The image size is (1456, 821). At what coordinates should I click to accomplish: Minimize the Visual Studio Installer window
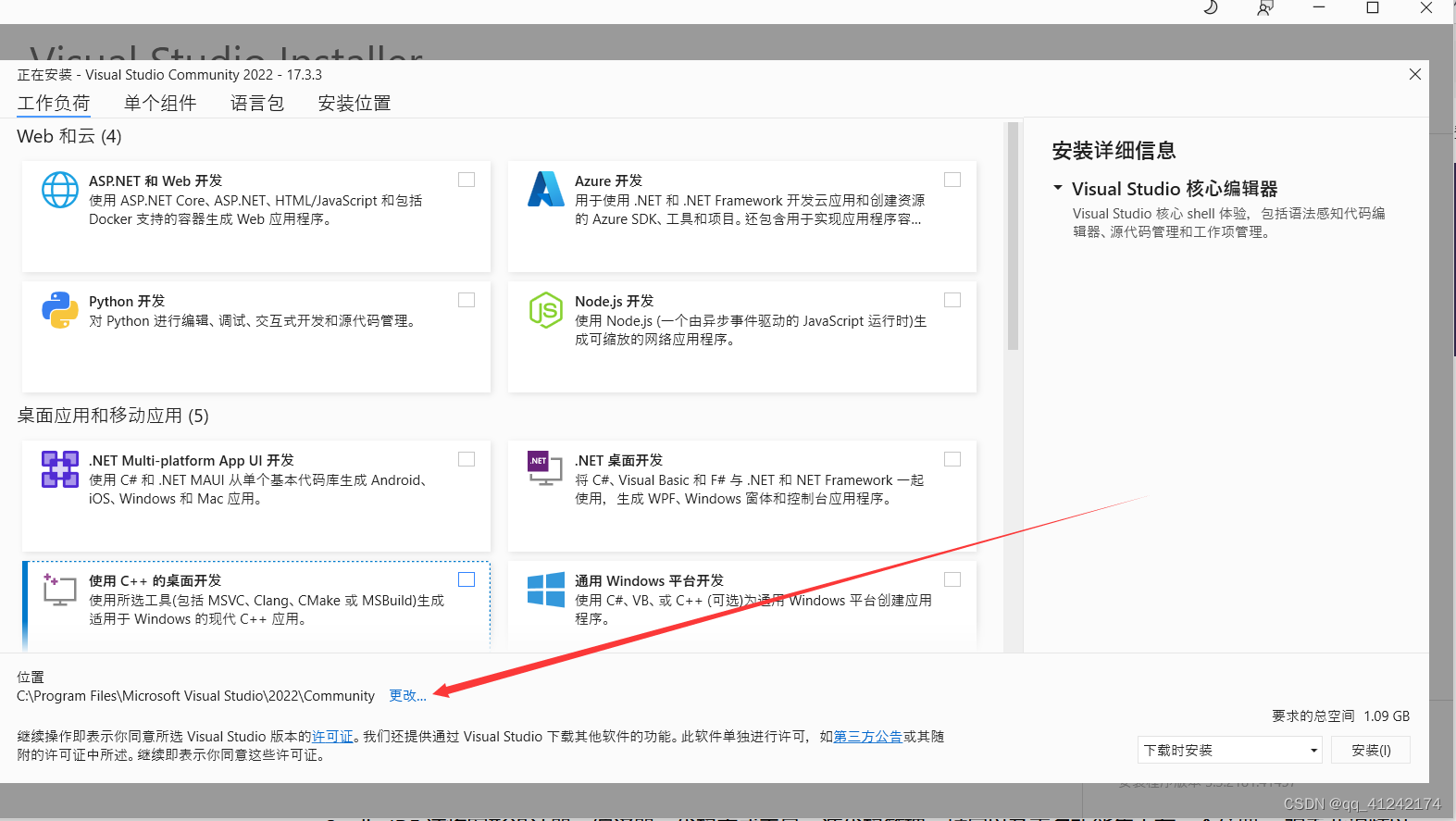1319,7
